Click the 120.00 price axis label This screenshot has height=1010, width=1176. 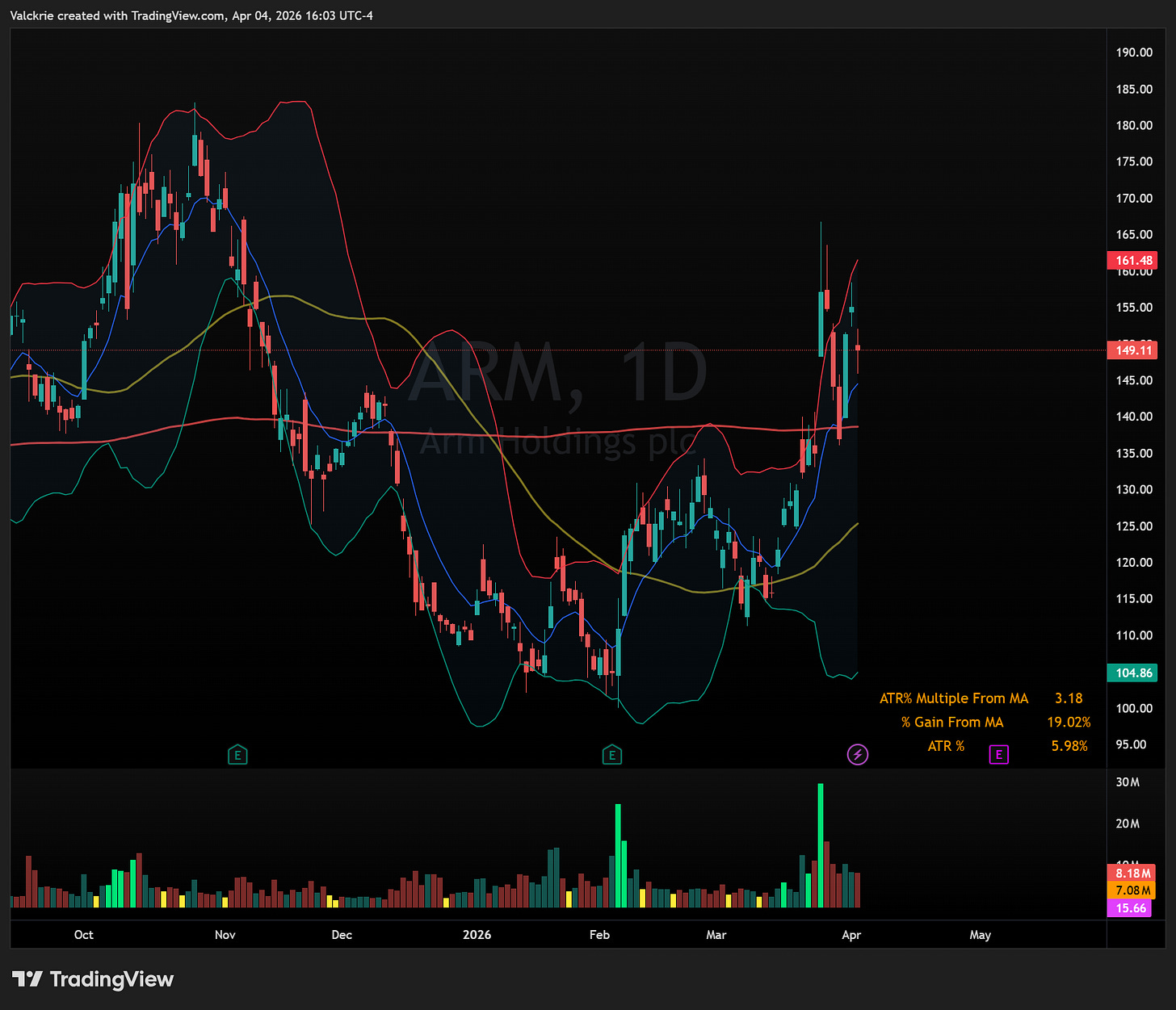point(1134,563)
